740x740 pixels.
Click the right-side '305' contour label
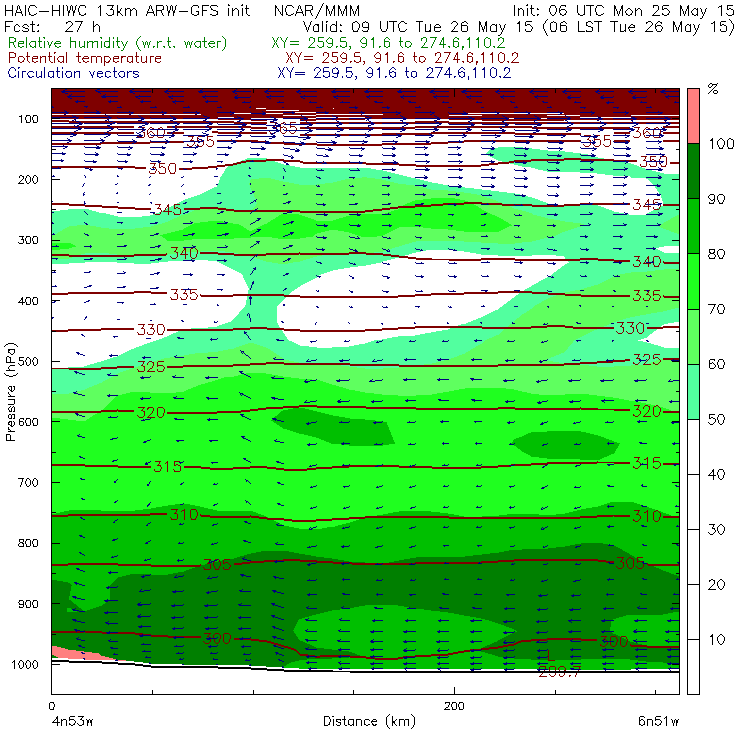tap(630, 563)
